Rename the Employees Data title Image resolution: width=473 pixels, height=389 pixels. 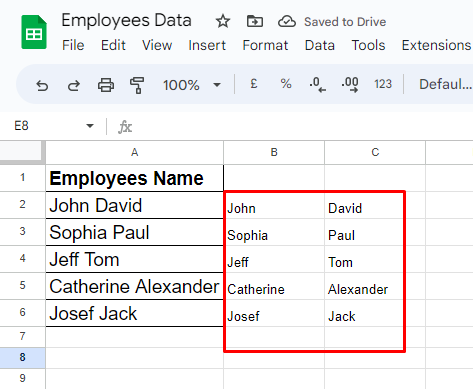[x=126, y=20]
